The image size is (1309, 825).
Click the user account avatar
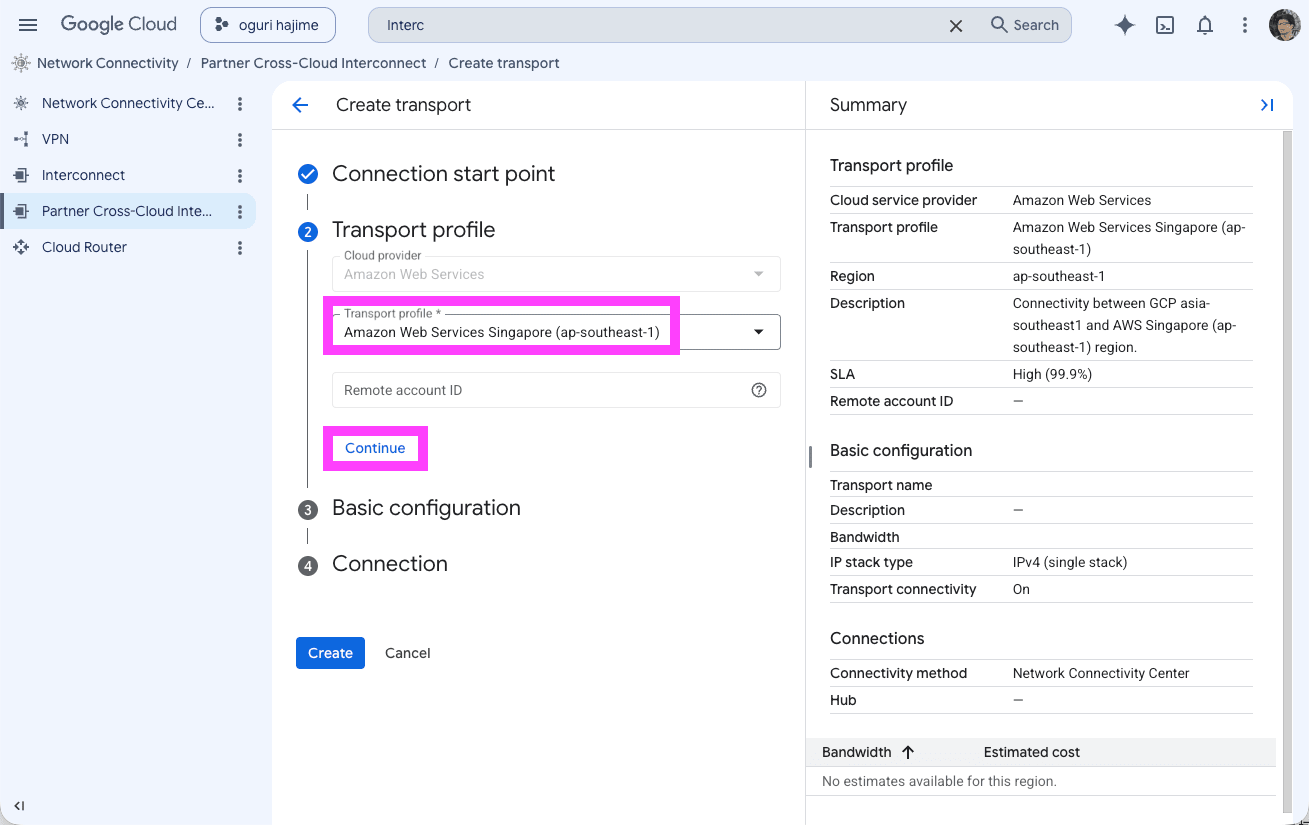(x=1284, y=25)
